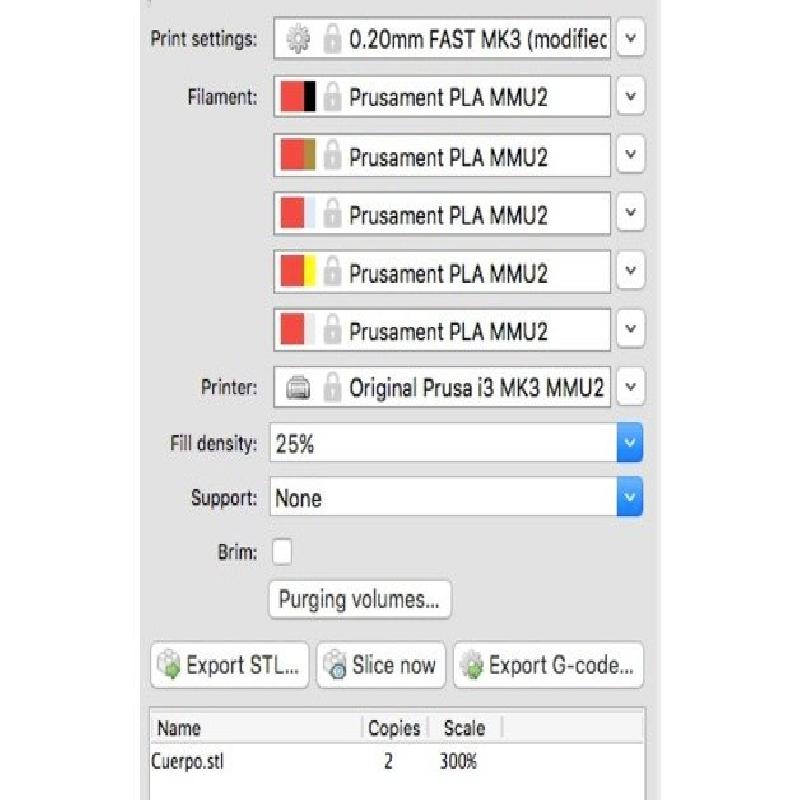Open the first filament preset dropdown arrow

[x=630, y=97]
